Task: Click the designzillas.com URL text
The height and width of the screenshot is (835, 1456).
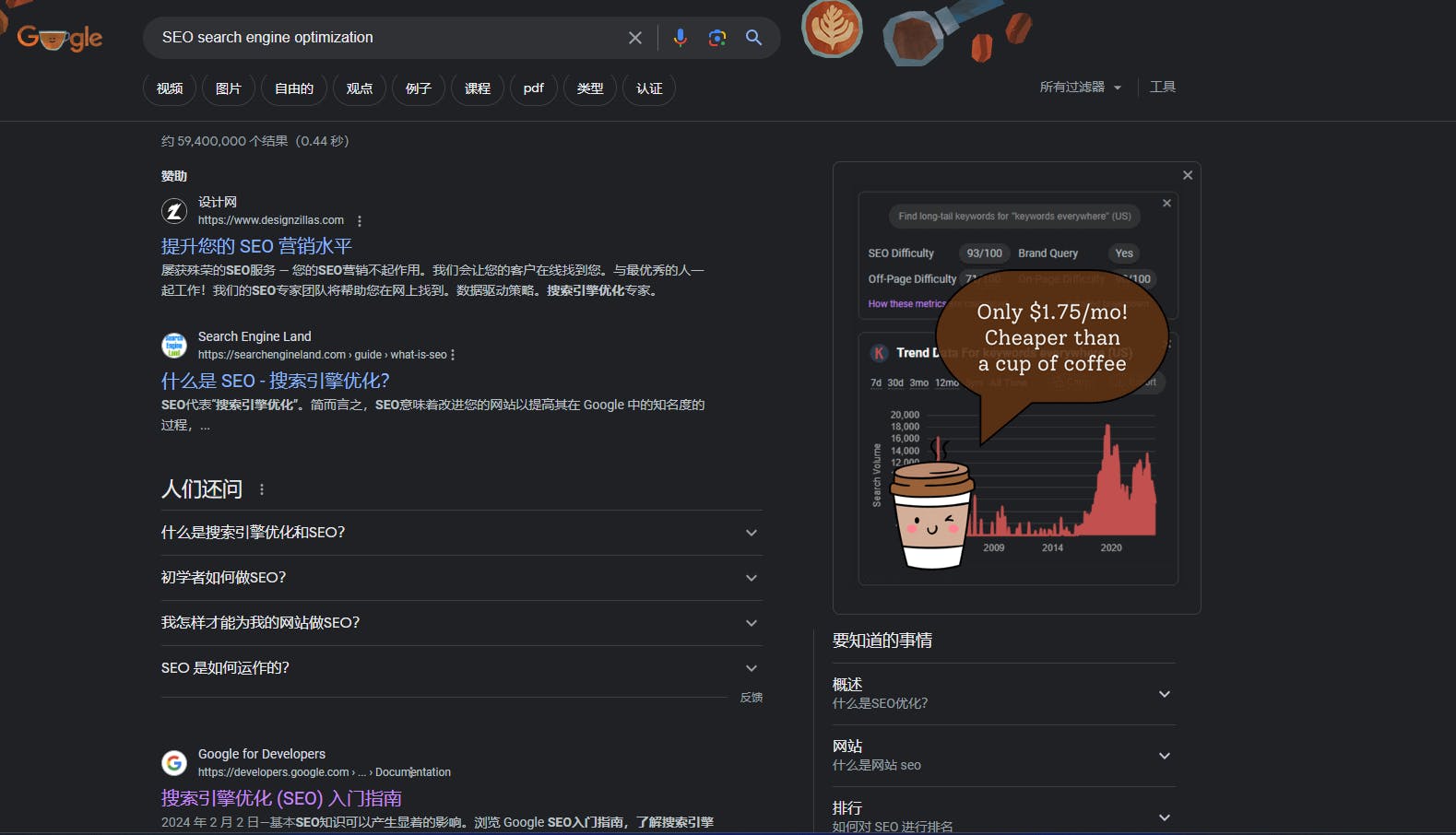Action: pyautogui.click(x=271, y=220)
